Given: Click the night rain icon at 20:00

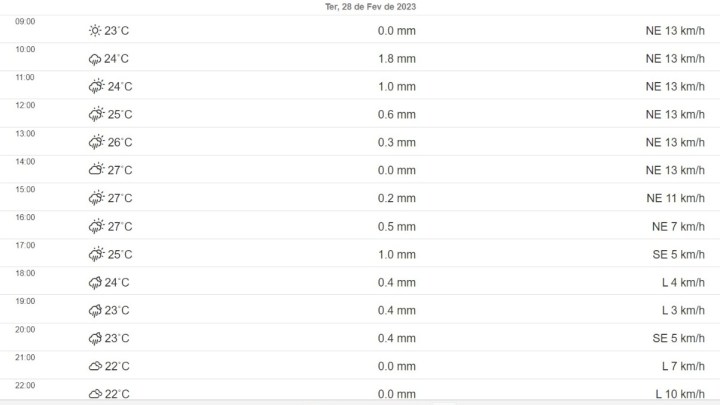Looking at the screenshot, I should [x=95, y=339].
